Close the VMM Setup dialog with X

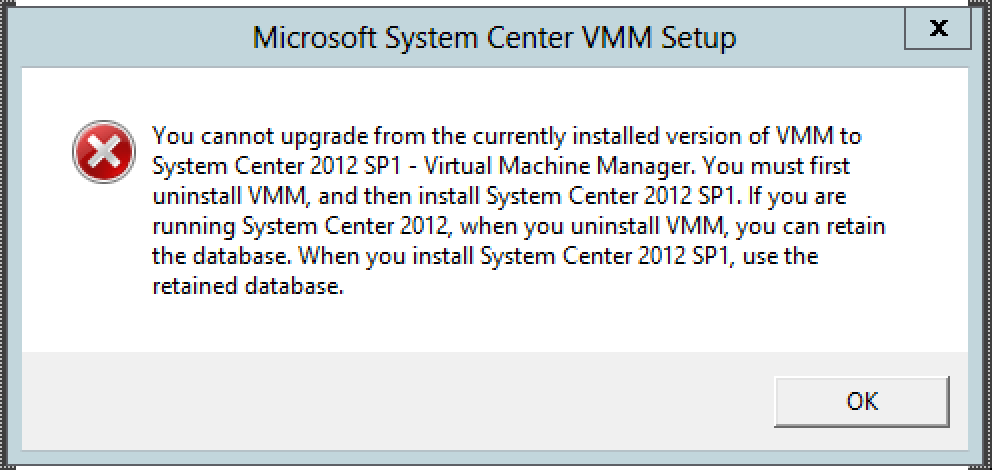click(x=939, y=29)
